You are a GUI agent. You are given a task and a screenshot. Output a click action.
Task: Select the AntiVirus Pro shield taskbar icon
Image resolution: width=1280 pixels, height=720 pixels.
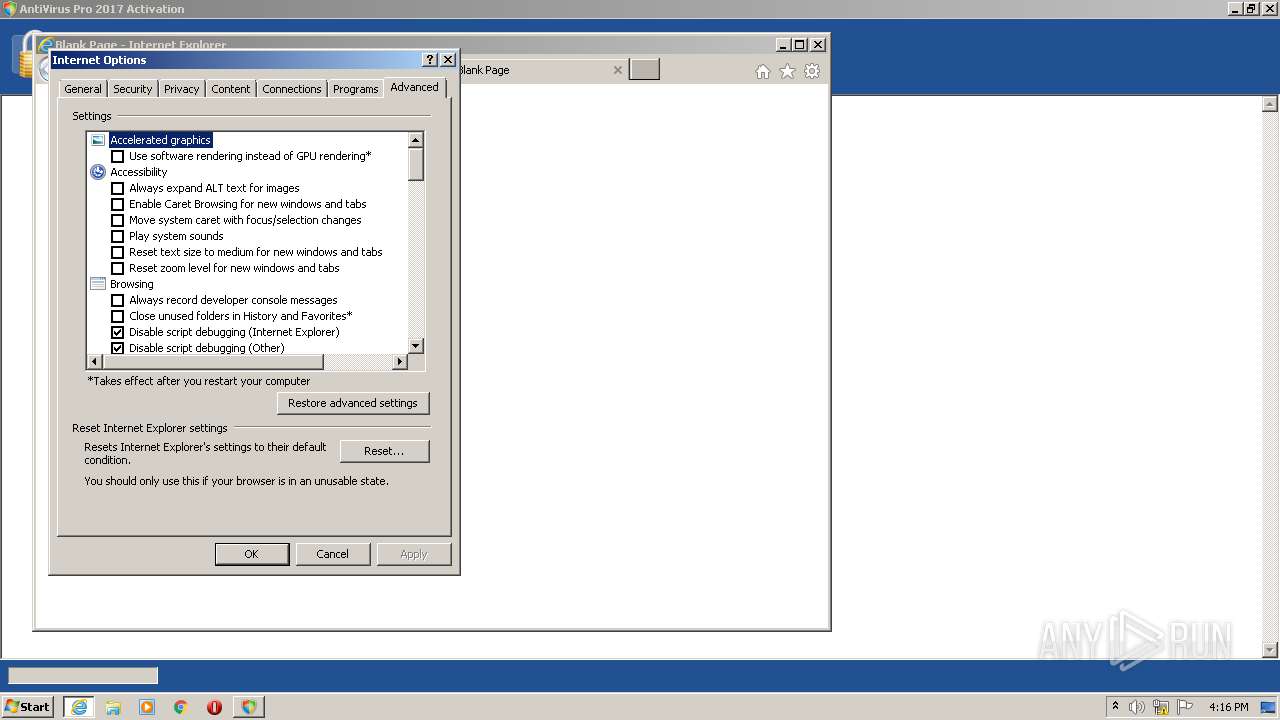click(x=248, y=707)
